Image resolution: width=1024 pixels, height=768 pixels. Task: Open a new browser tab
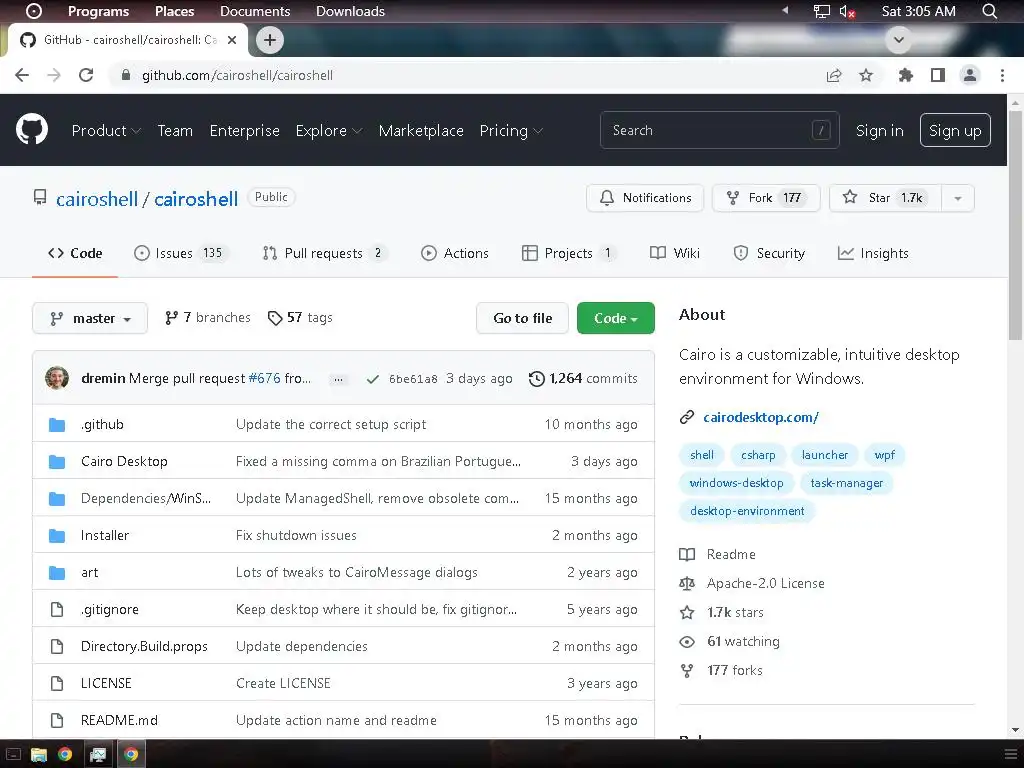pyautogui.click(x=270, y=40)
